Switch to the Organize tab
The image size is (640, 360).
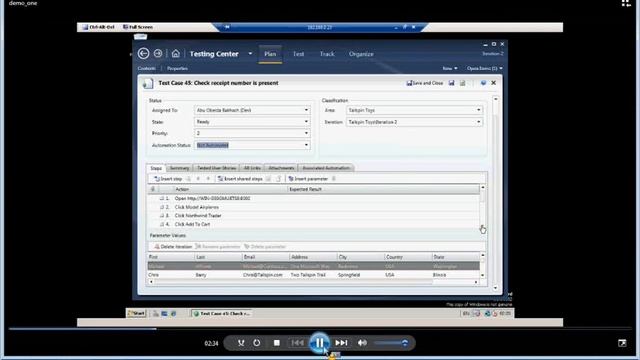pos(361,54)
